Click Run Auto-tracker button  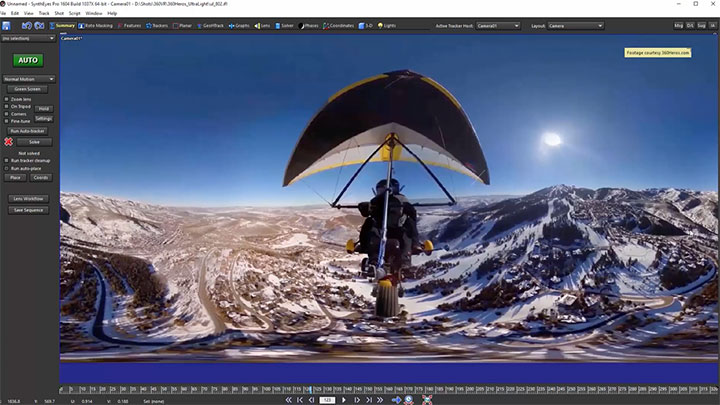click(28, 131)
